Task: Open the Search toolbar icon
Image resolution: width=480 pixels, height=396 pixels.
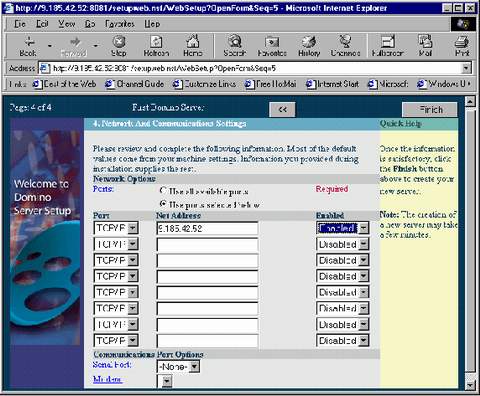Action: click(235, 42)
